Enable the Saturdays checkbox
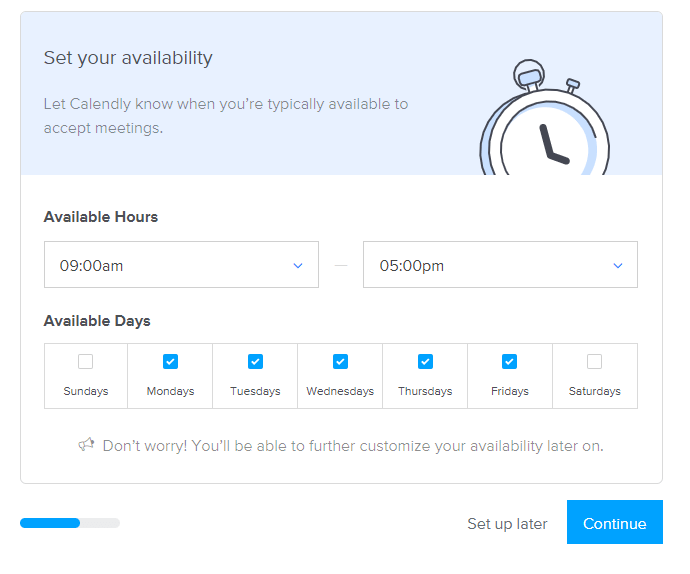The height and width of the screenshot is (574, 690). (x=595, y=361)
